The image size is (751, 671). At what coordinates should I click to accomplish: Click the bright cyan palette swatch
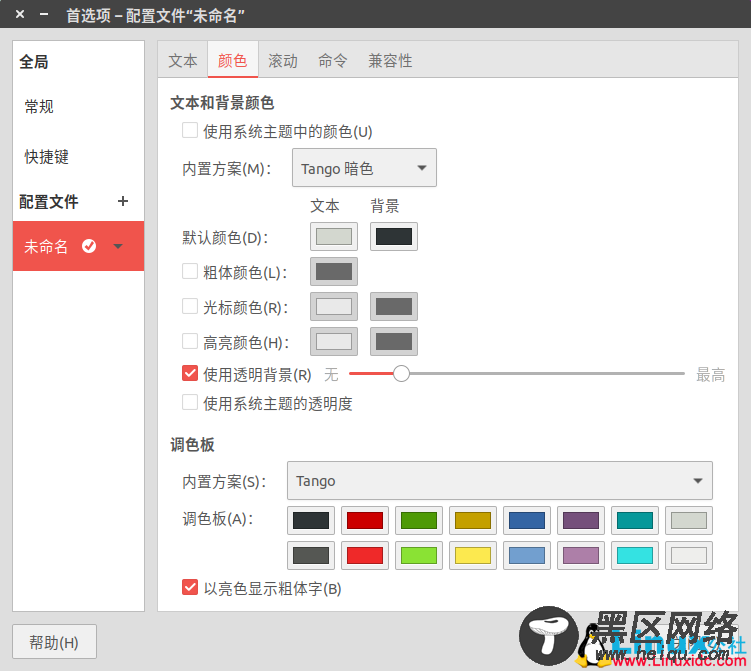click(x=635, y=556)
